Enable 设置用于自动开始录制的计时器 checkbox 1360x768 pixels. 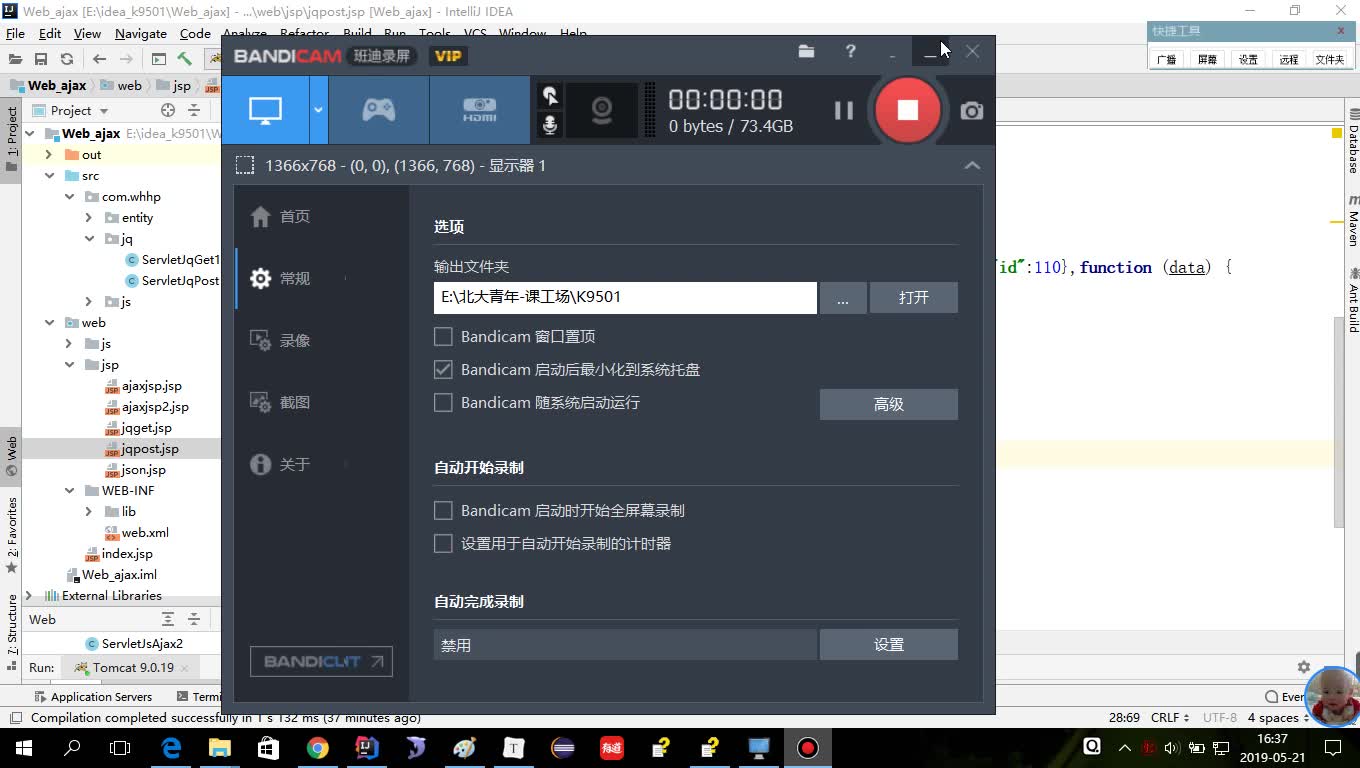point(443,544)
